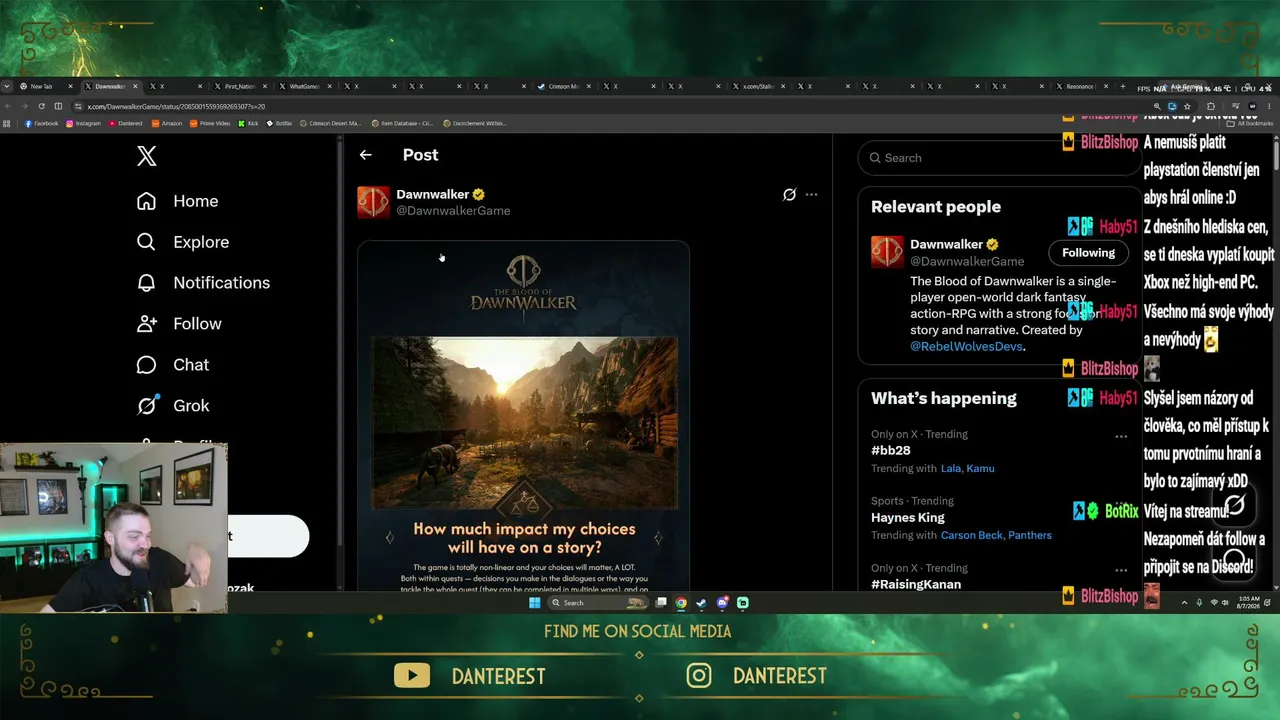Open more options for #bb28 trend
The height and width of the screenshot is (720, 1280).
(x=1121, y=436)
